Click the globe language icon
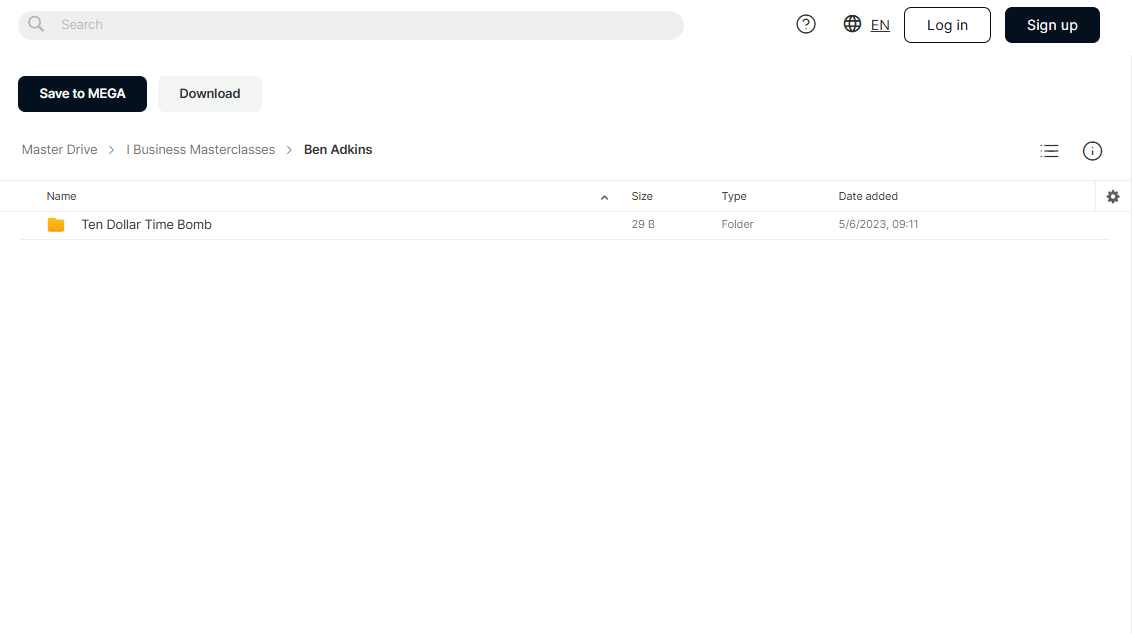1132x634 pixels. [x=852, y=24]
